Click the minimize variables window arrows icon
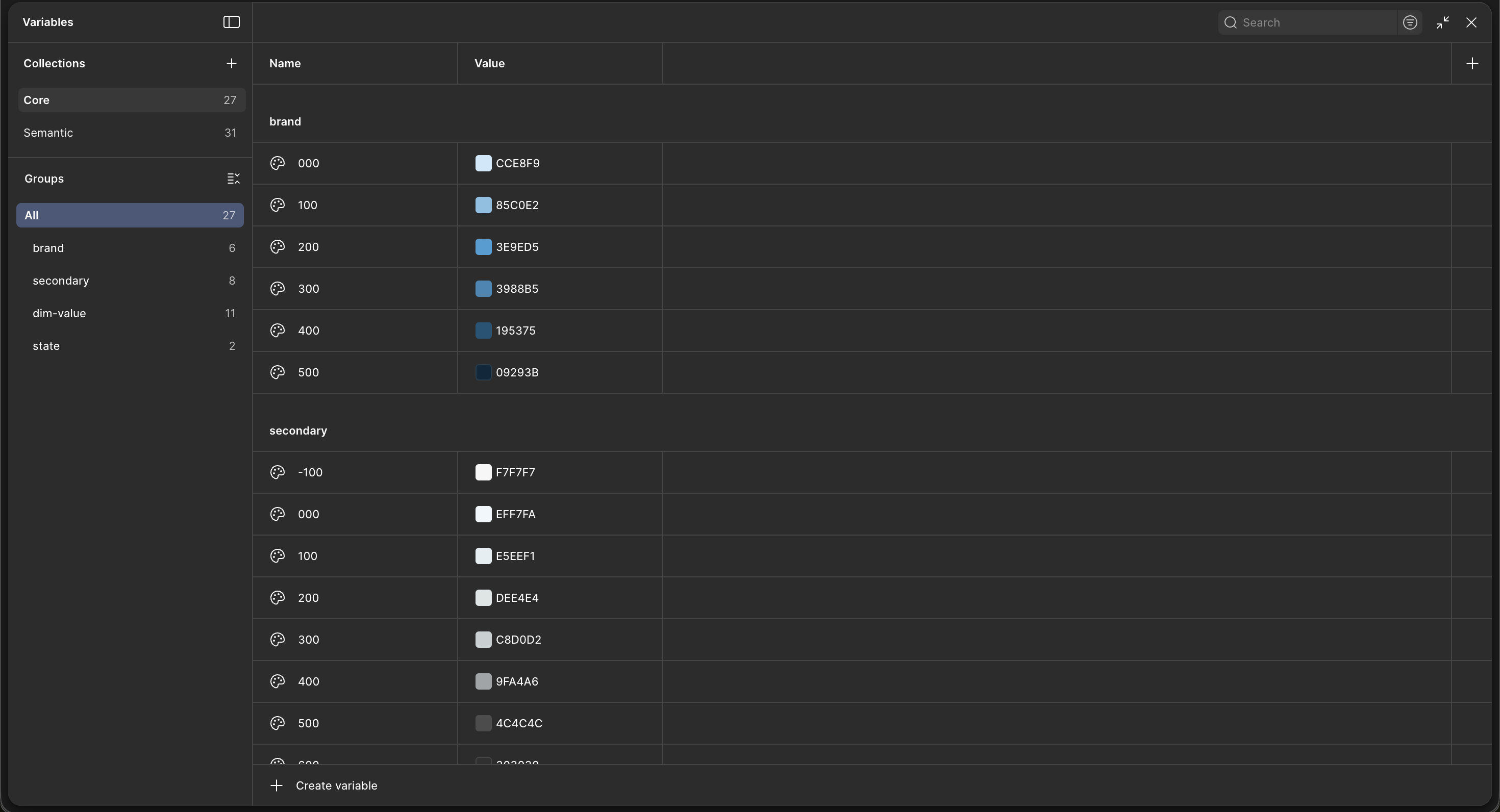 [1442, 23]
